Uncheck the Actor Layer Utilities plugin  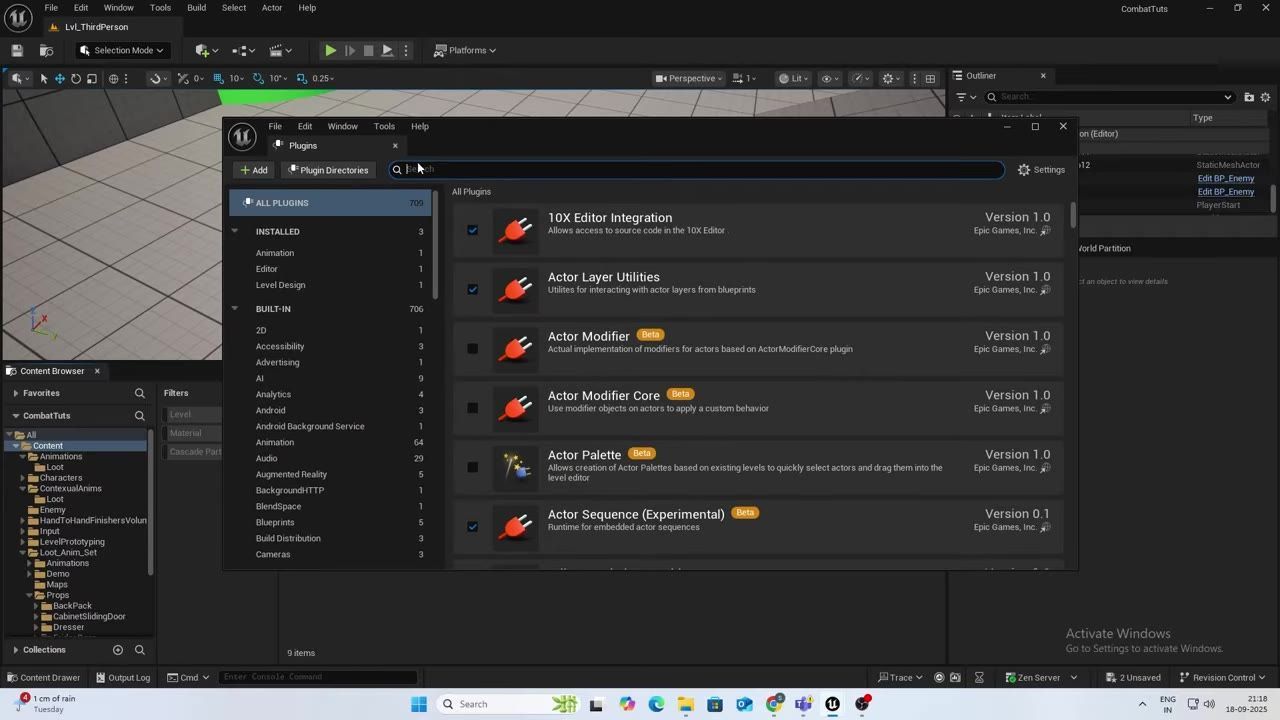pos(473,290)
